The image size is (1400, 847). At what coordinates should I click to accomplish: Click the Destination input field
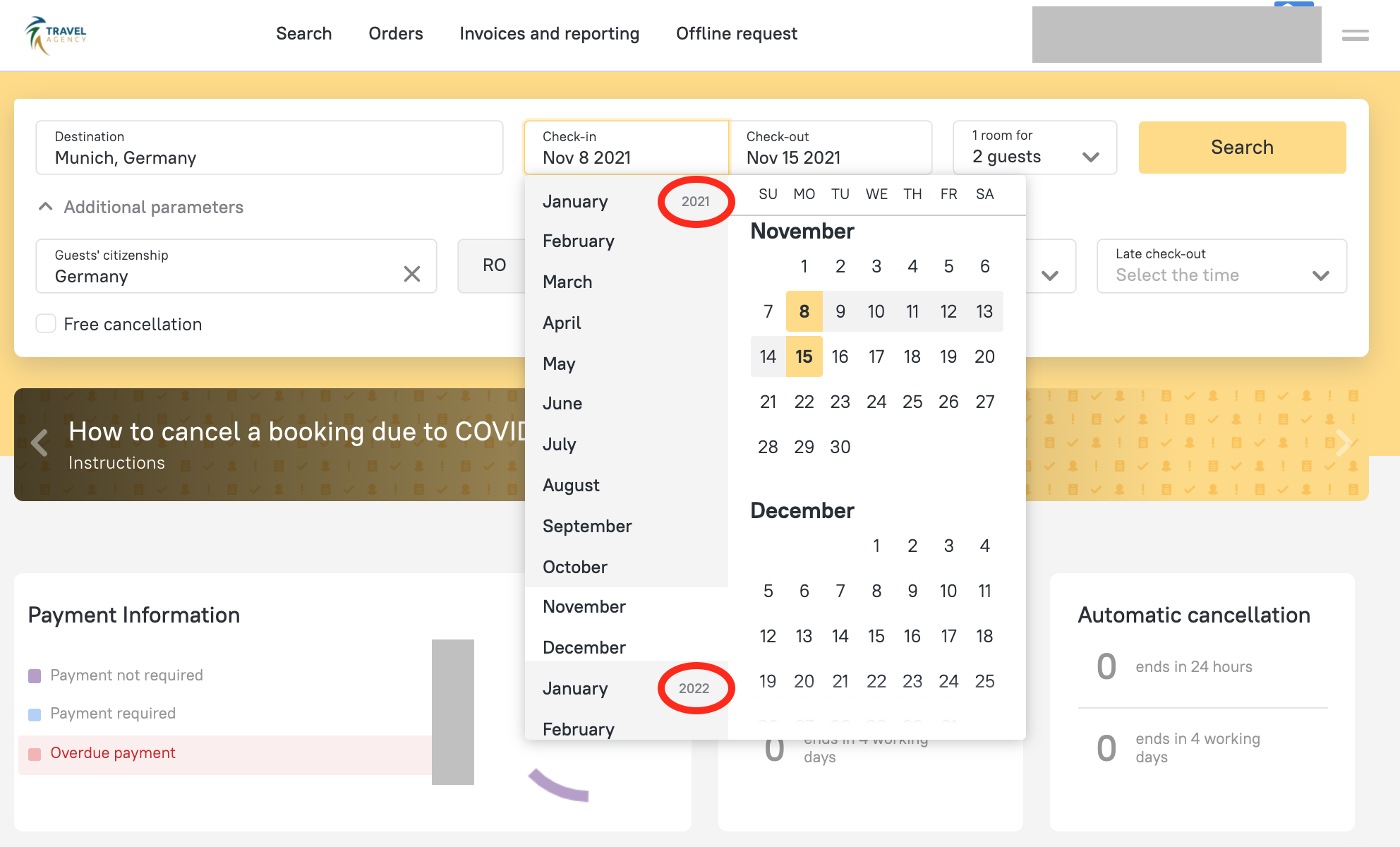[269, 148]
